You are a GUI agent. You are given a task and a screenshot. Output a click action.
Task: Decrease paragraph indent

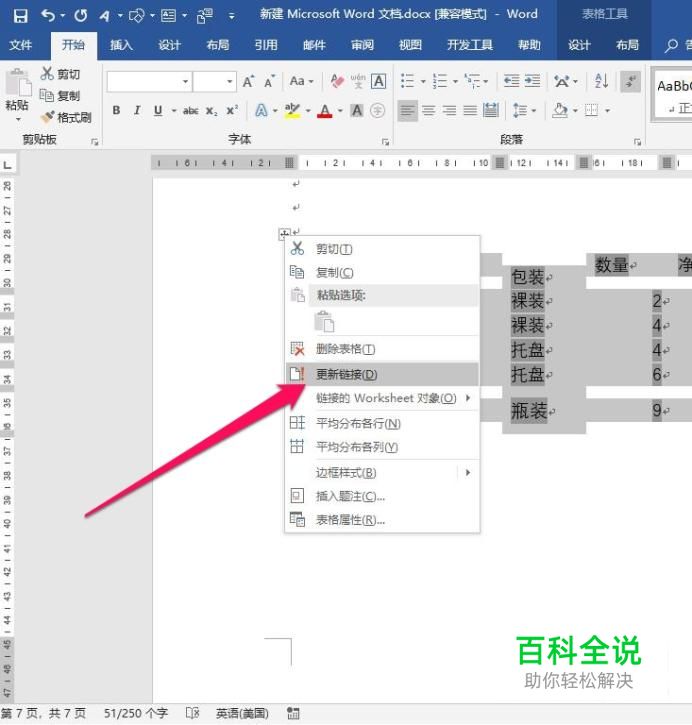point(512,82)
